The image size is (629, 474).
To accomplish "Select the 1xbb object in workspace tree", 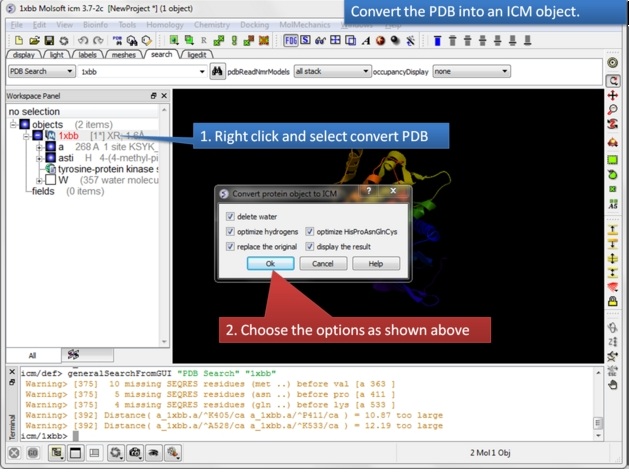I will tap(68, 135).
